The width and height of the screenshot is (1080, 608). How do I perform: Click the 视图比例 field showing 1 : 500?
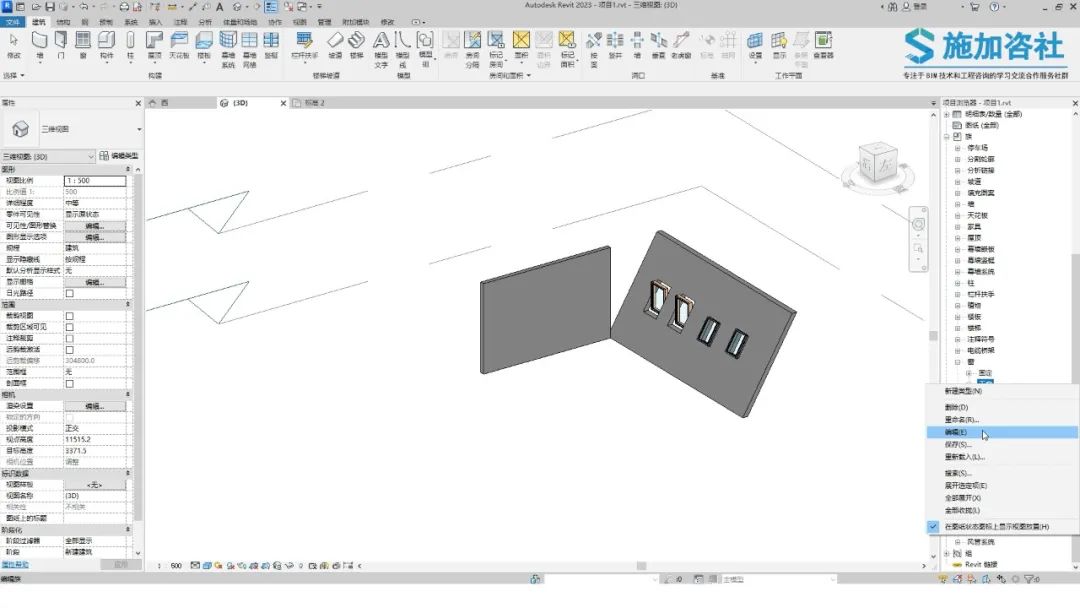point(95,180)
